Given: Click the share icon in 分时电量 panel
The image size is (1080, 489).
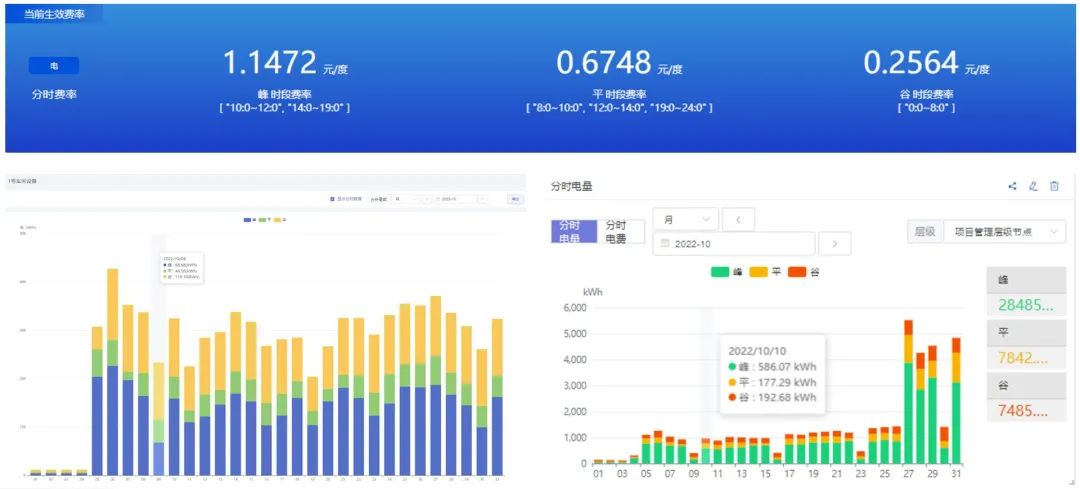Looking at the screenshot, I should [1012, 186].
